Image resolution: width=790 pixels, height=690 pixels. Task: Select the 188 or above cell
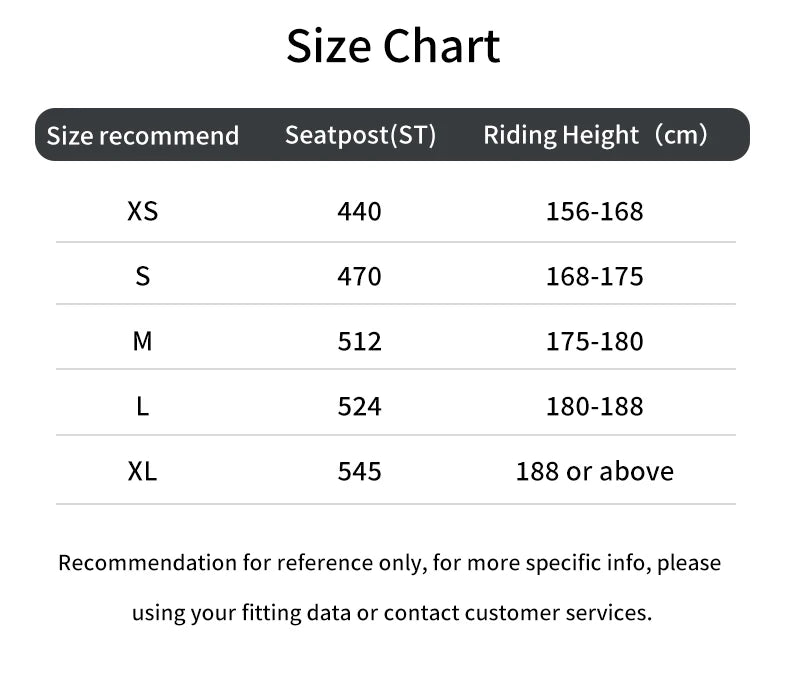(595, 471)
